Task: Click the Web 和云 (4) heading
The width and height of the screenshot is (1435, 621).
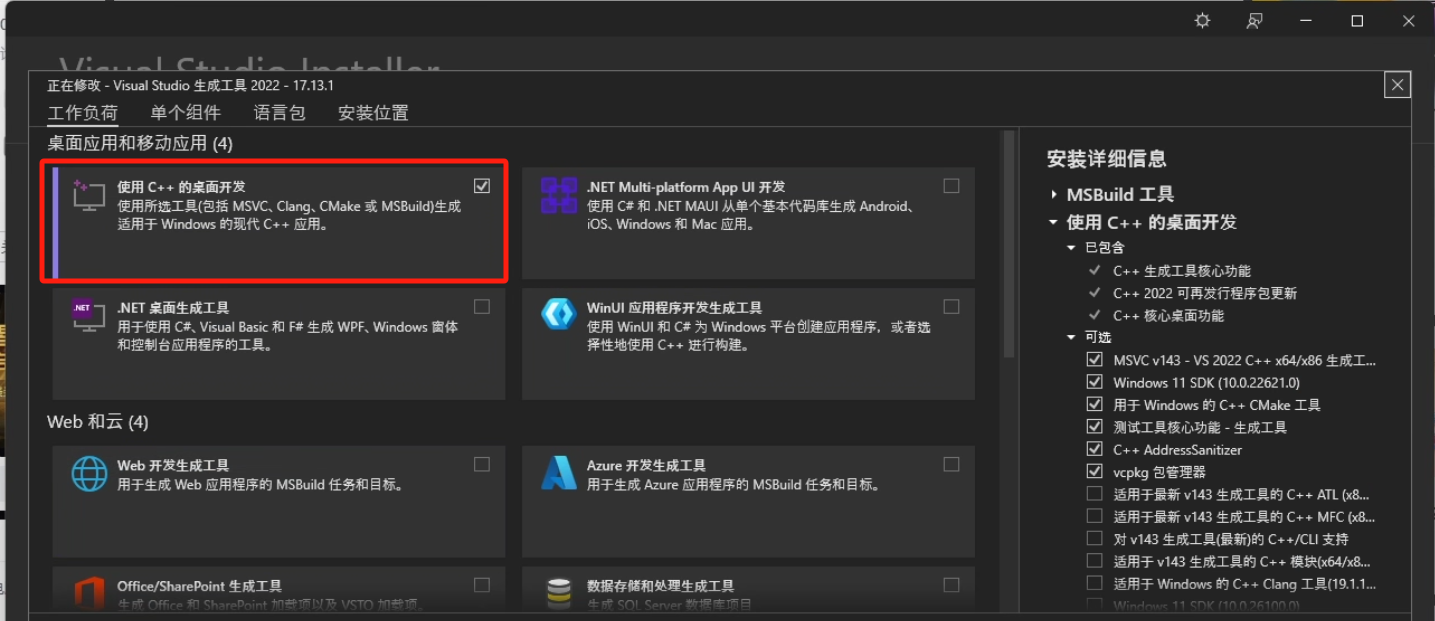Action: click(x=98, y=422)
